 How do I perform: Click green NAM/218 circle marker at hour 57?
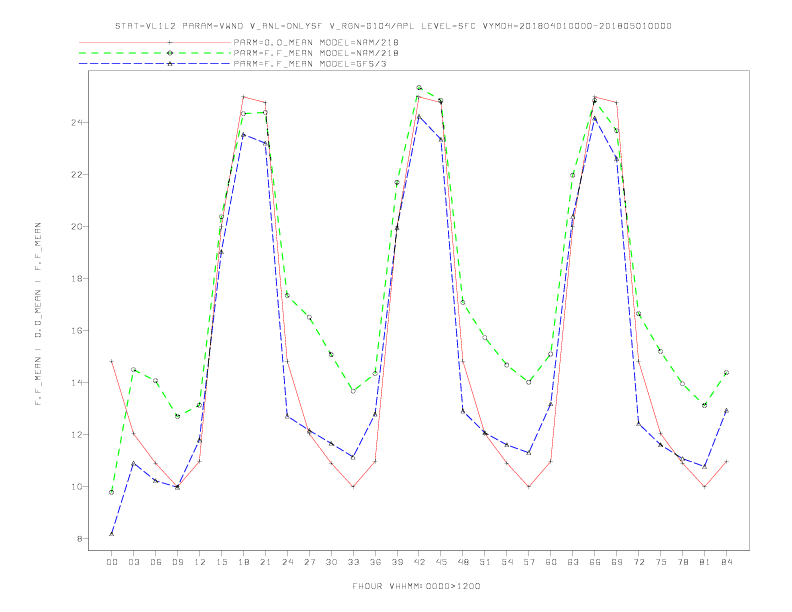pos(529,382)
